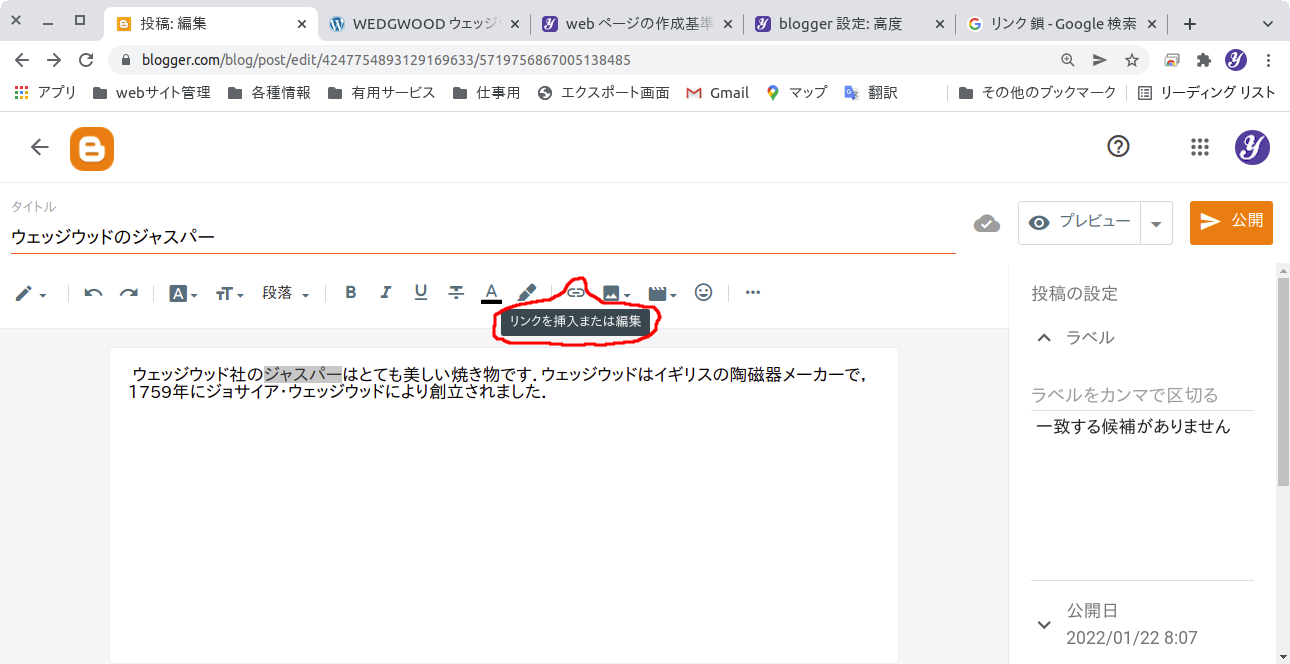Open the Chrome three-dot menu
Screen dimensions: 1290x664
point(1269,60)
